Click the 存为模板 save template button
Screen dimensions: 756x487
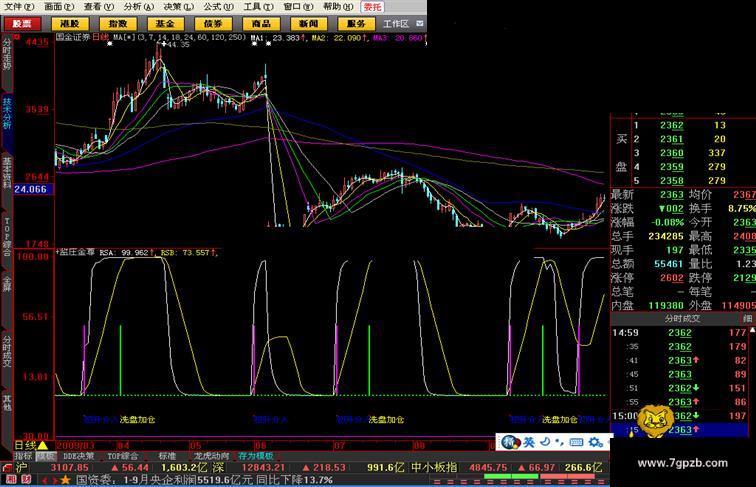[x=256, y=456]
